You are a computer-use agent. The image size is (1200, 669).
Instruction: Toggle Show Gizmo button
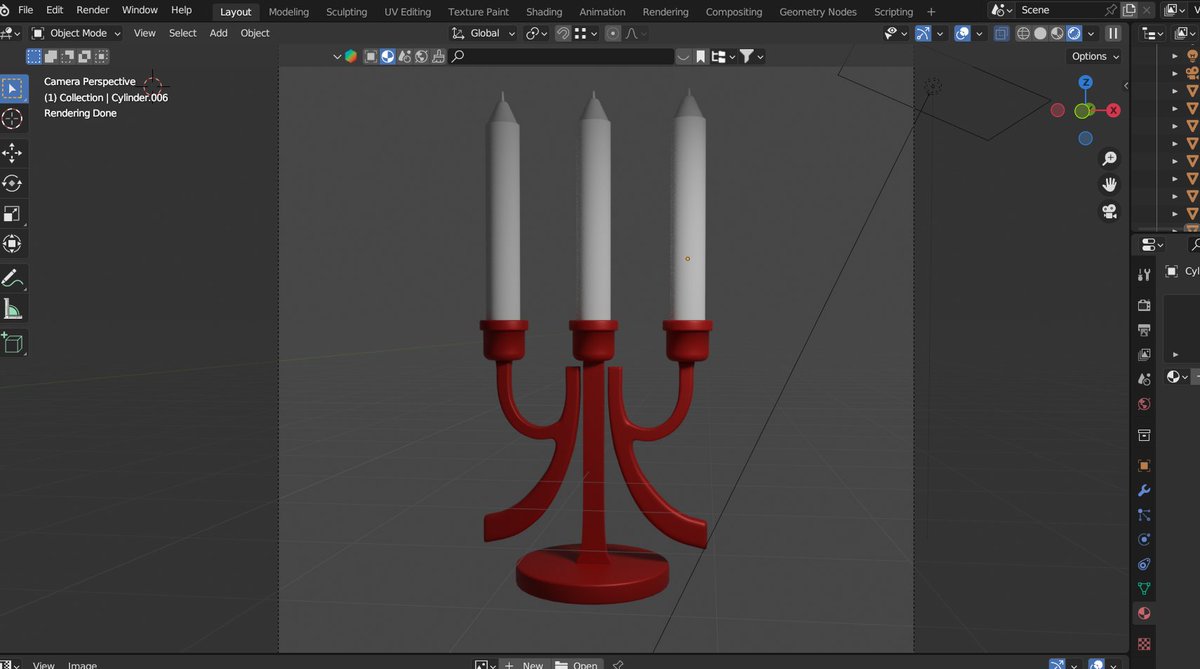(923, 33)
